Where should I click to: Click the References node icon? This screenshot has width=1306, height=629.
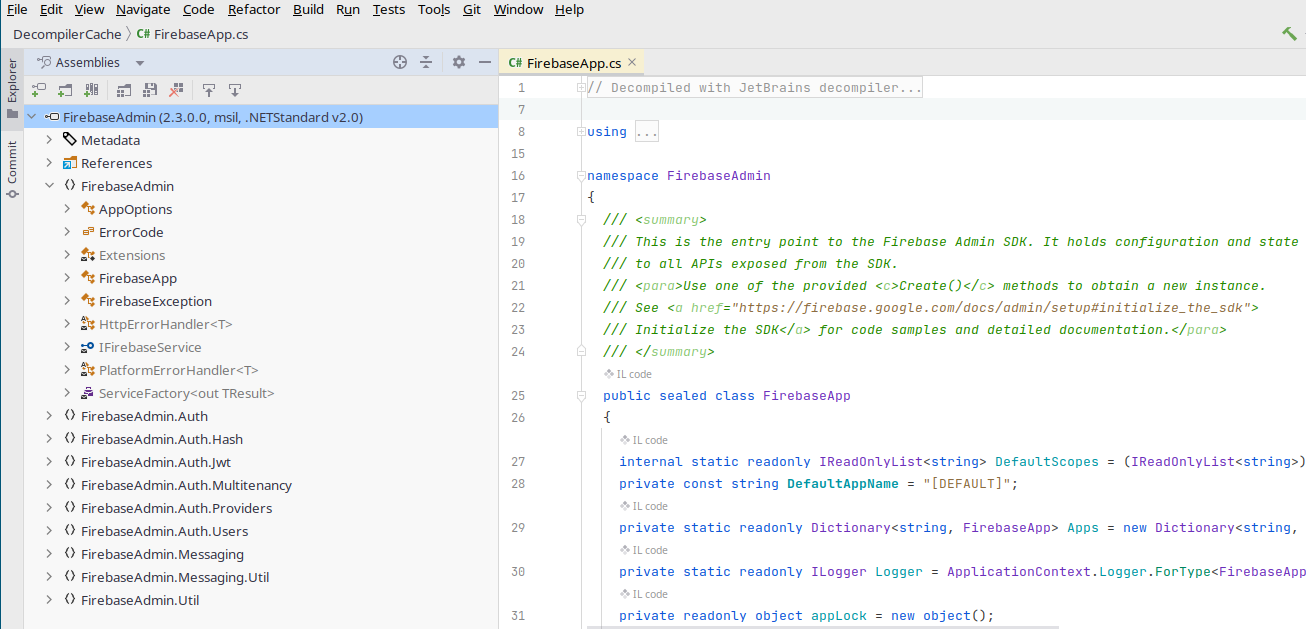[70, 163]
